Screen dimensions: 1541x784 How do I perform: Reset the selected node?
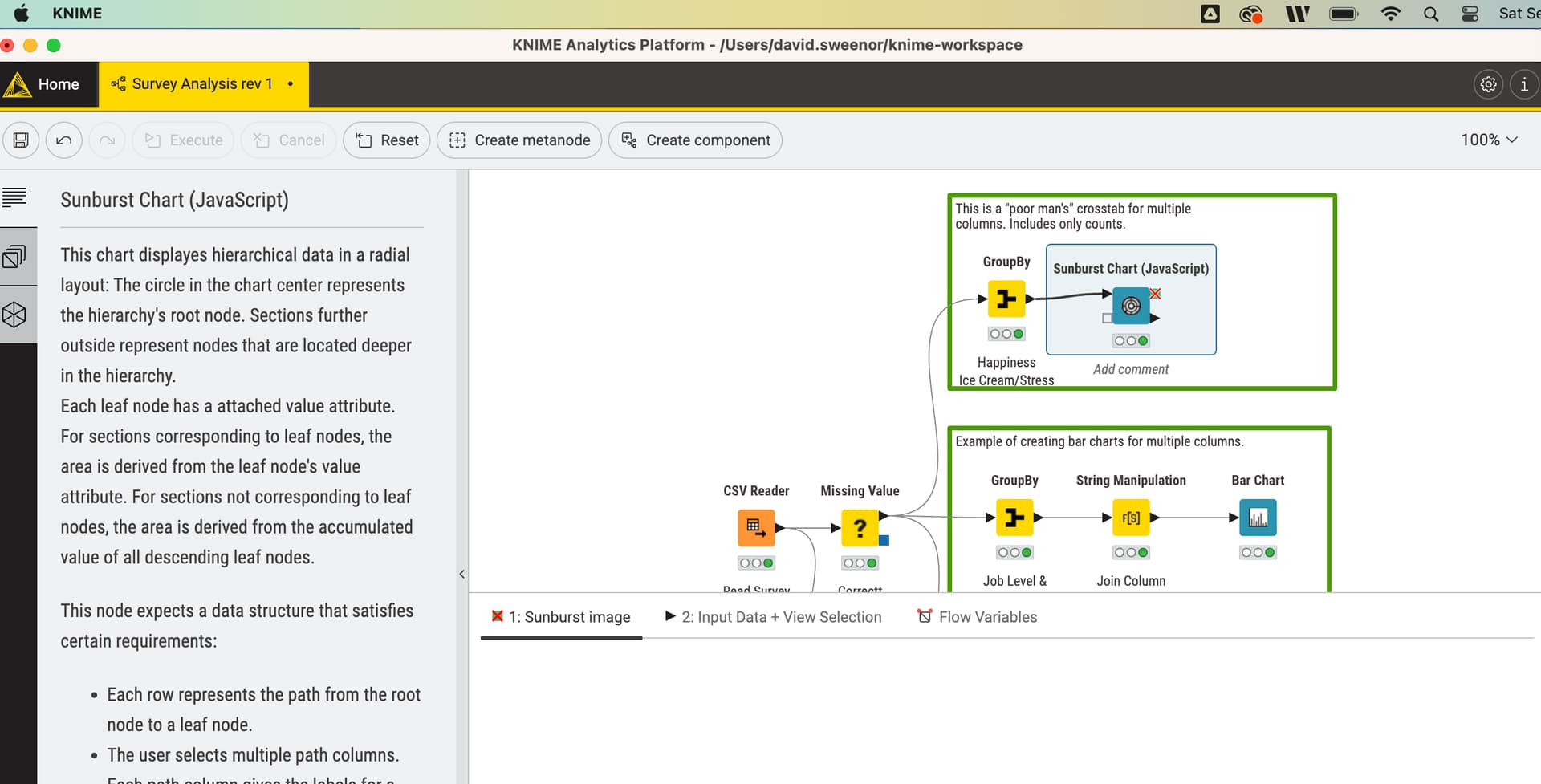click(x=387, y=140)
